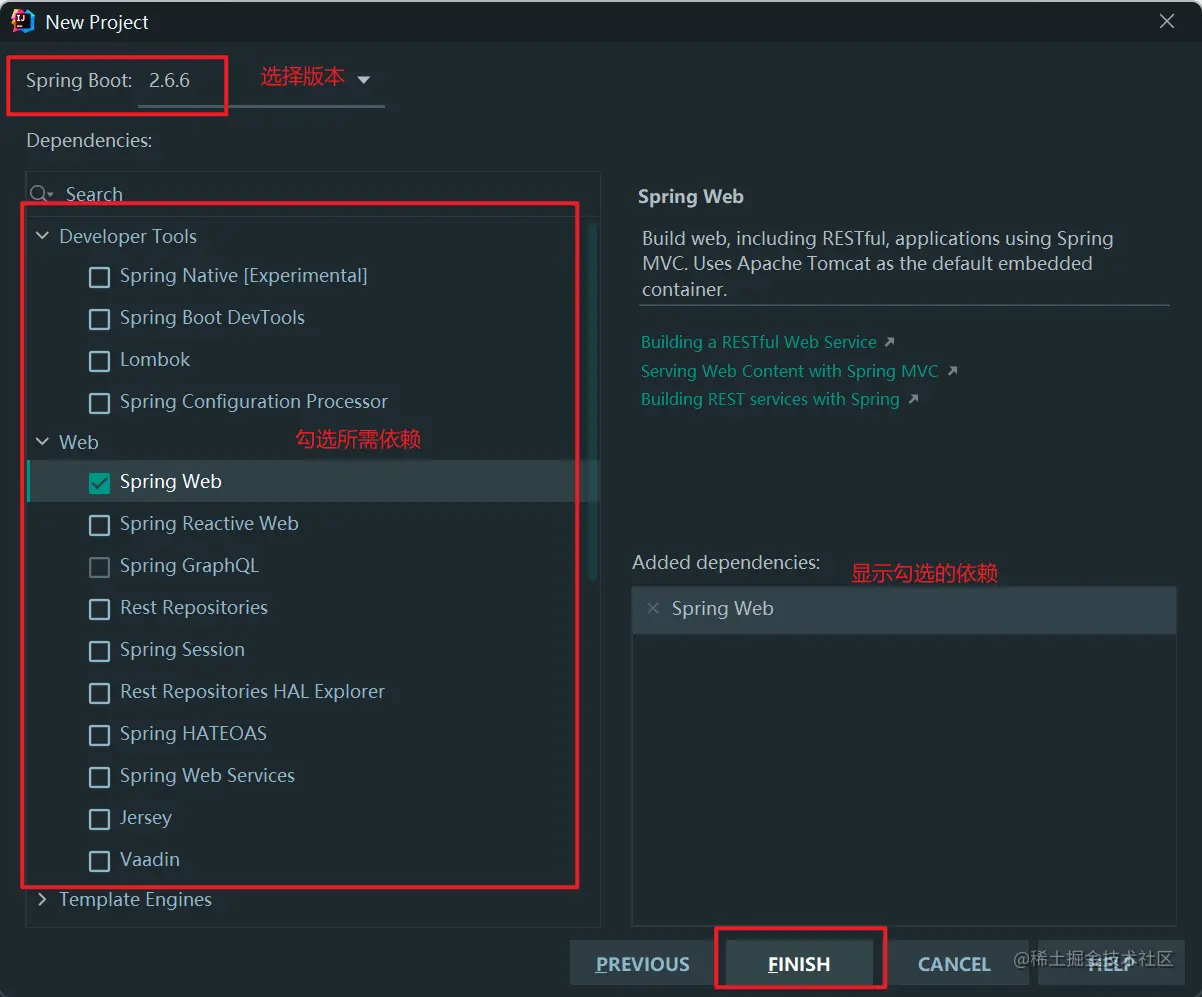Click the CANCEL button
Screen dimensions: 1202x997
(954, 964)
